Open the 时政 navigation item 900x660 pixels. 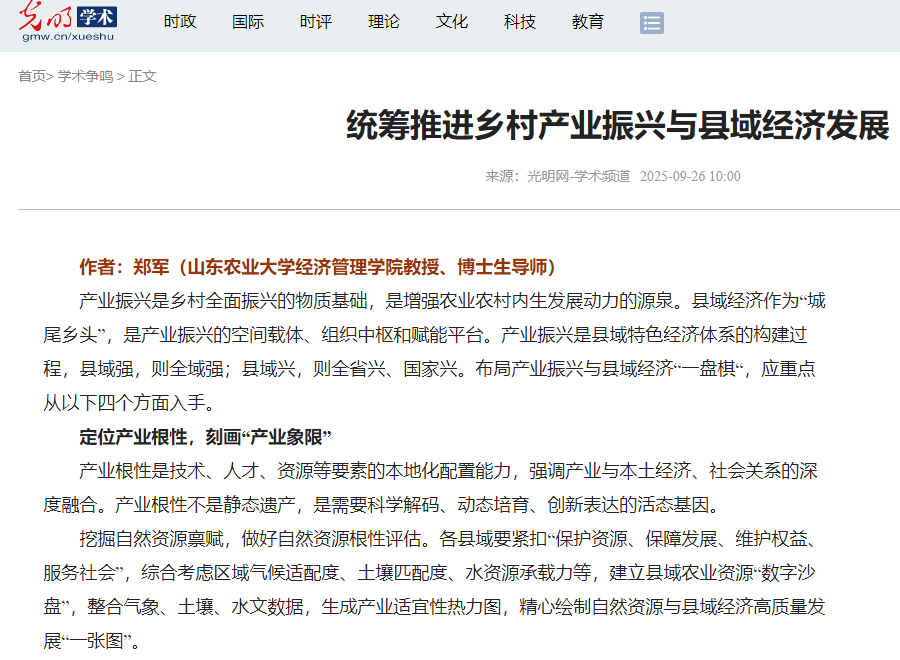click(x=180, y=22)
